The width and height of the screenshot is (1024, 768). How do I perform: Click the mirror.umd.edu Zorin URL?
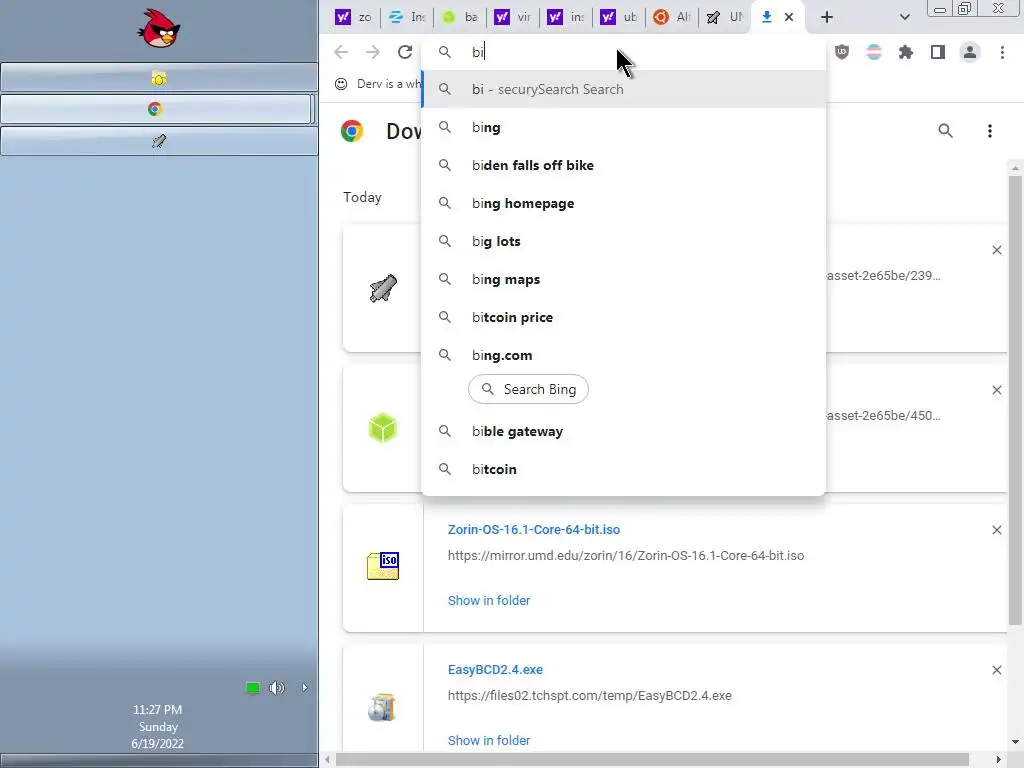tap(626, 556)
